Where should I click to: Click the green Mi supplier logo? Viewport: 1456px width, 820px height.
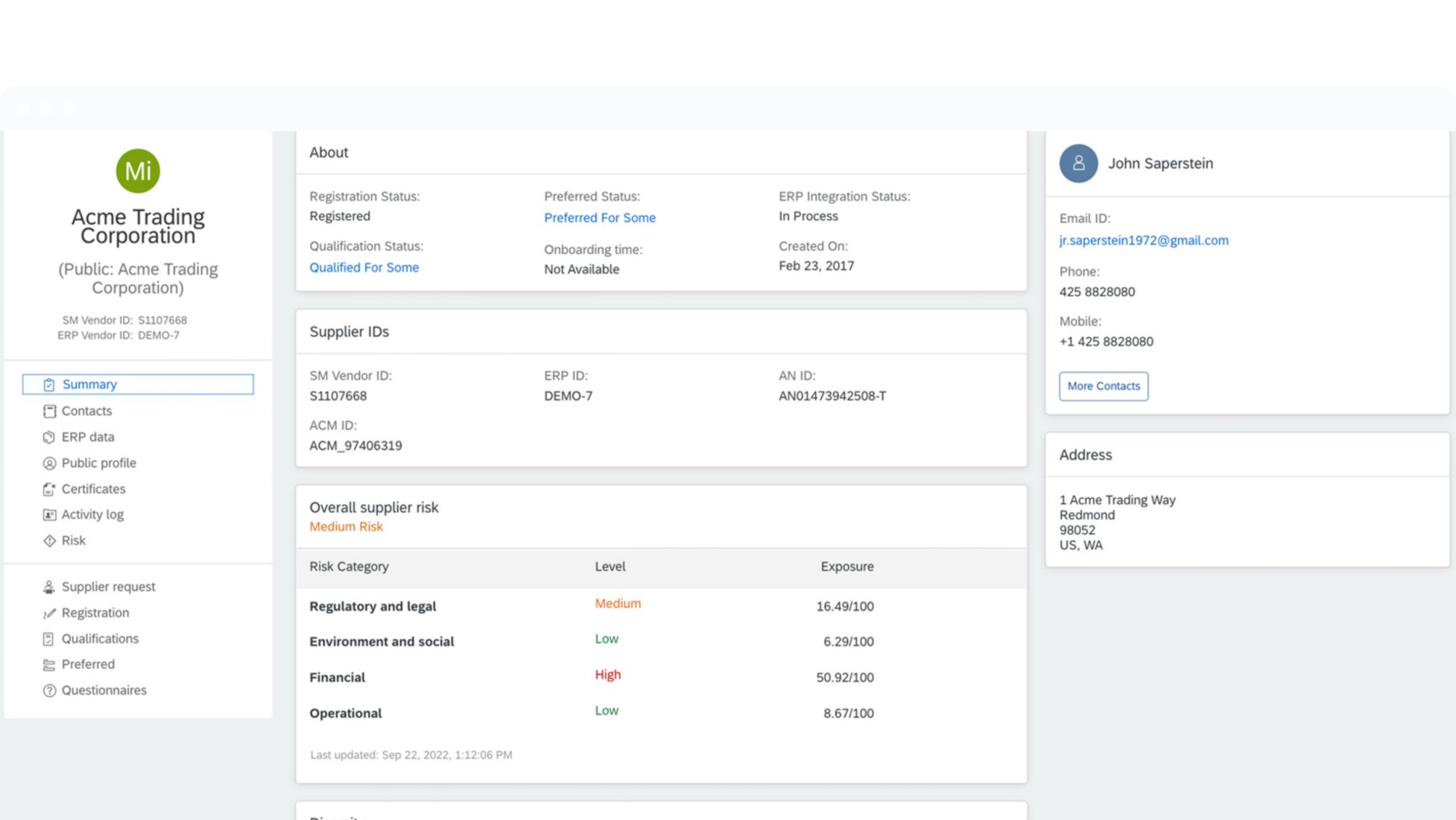pyautogui.click(x=138, y=171)
